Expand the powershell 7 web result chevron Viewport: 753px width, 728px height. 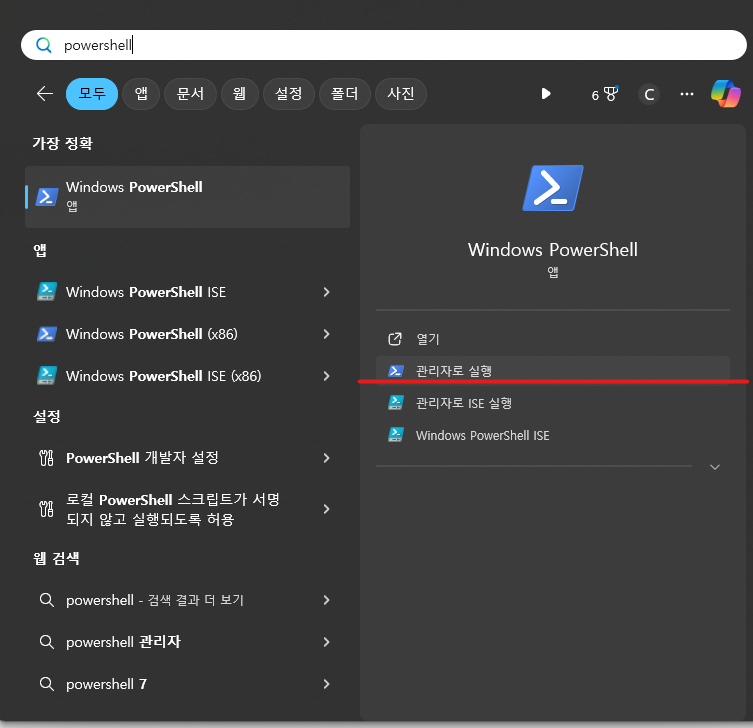tap(327, 684)
